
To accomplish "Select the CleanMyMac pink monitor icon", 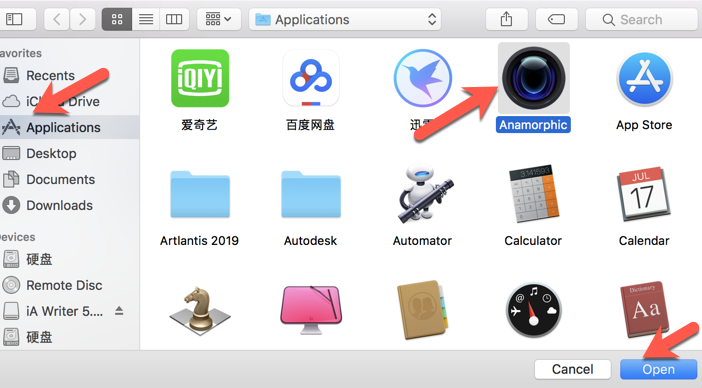I will coord(311,310).
